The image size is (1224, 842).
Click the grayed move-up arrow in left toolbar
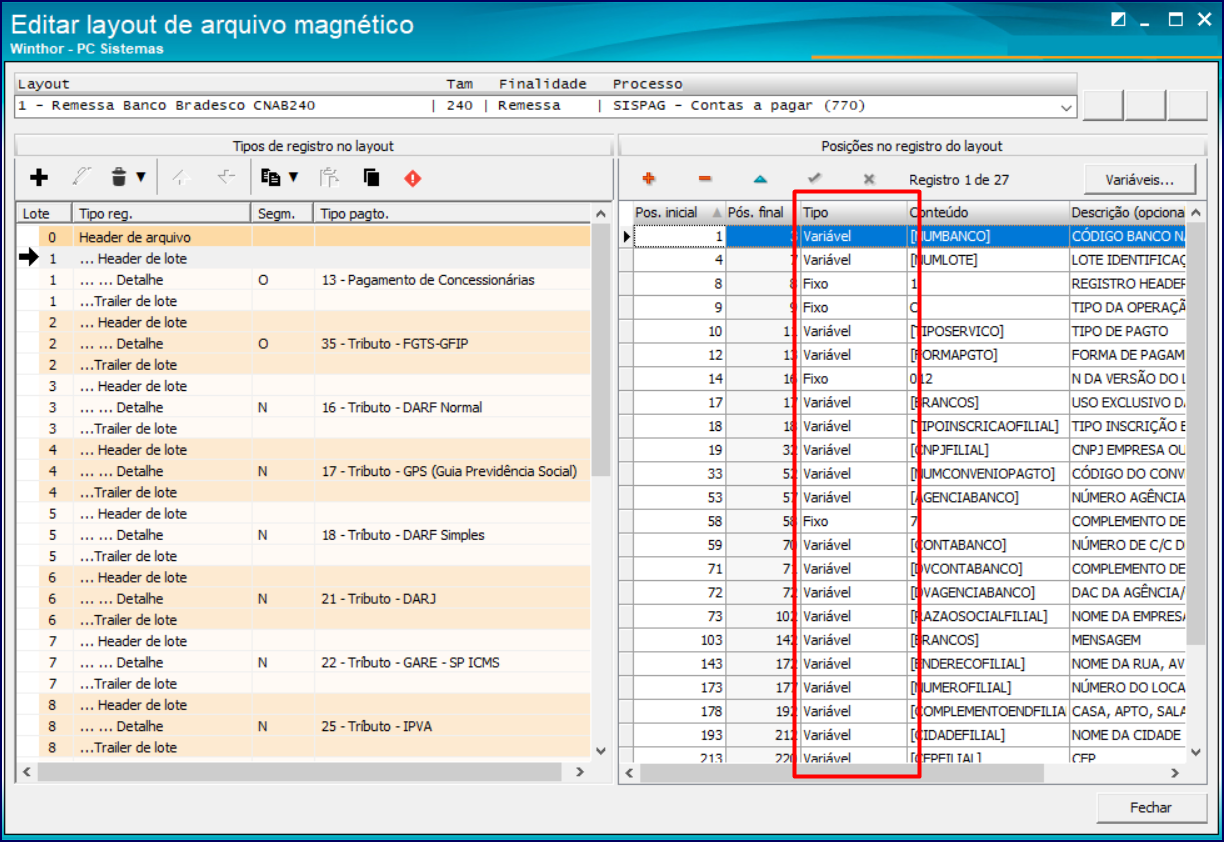181,178
